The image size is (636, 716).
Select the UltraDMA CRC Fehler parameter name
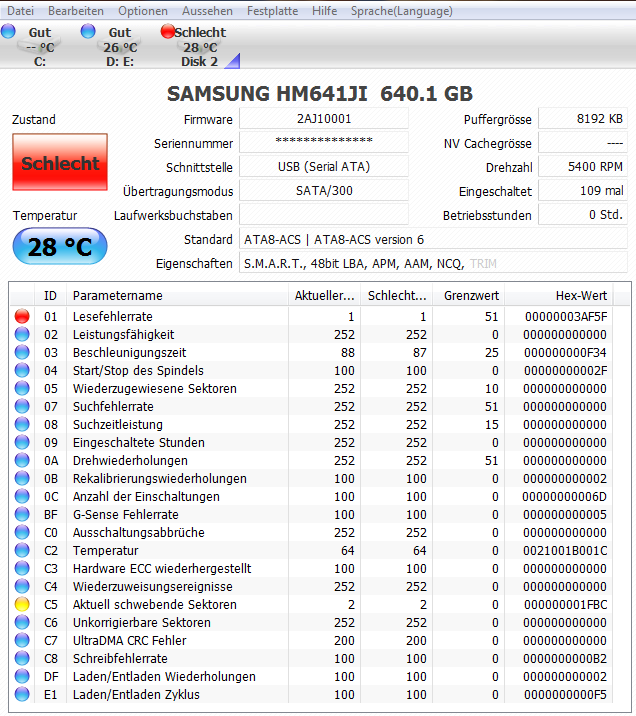pos(130,641)
